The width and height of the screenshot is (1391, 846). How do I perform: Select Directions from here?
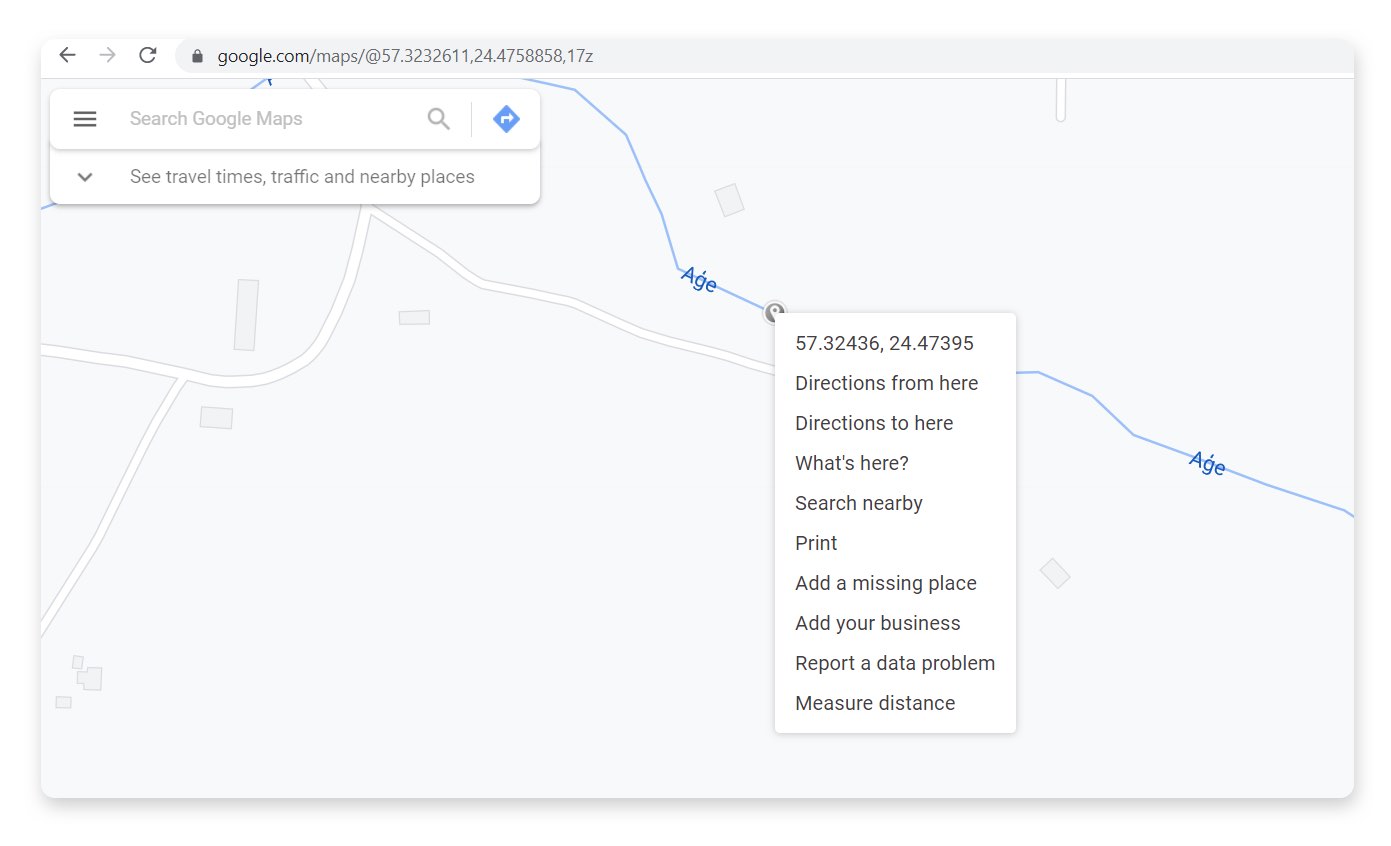[x=886, y=383]
